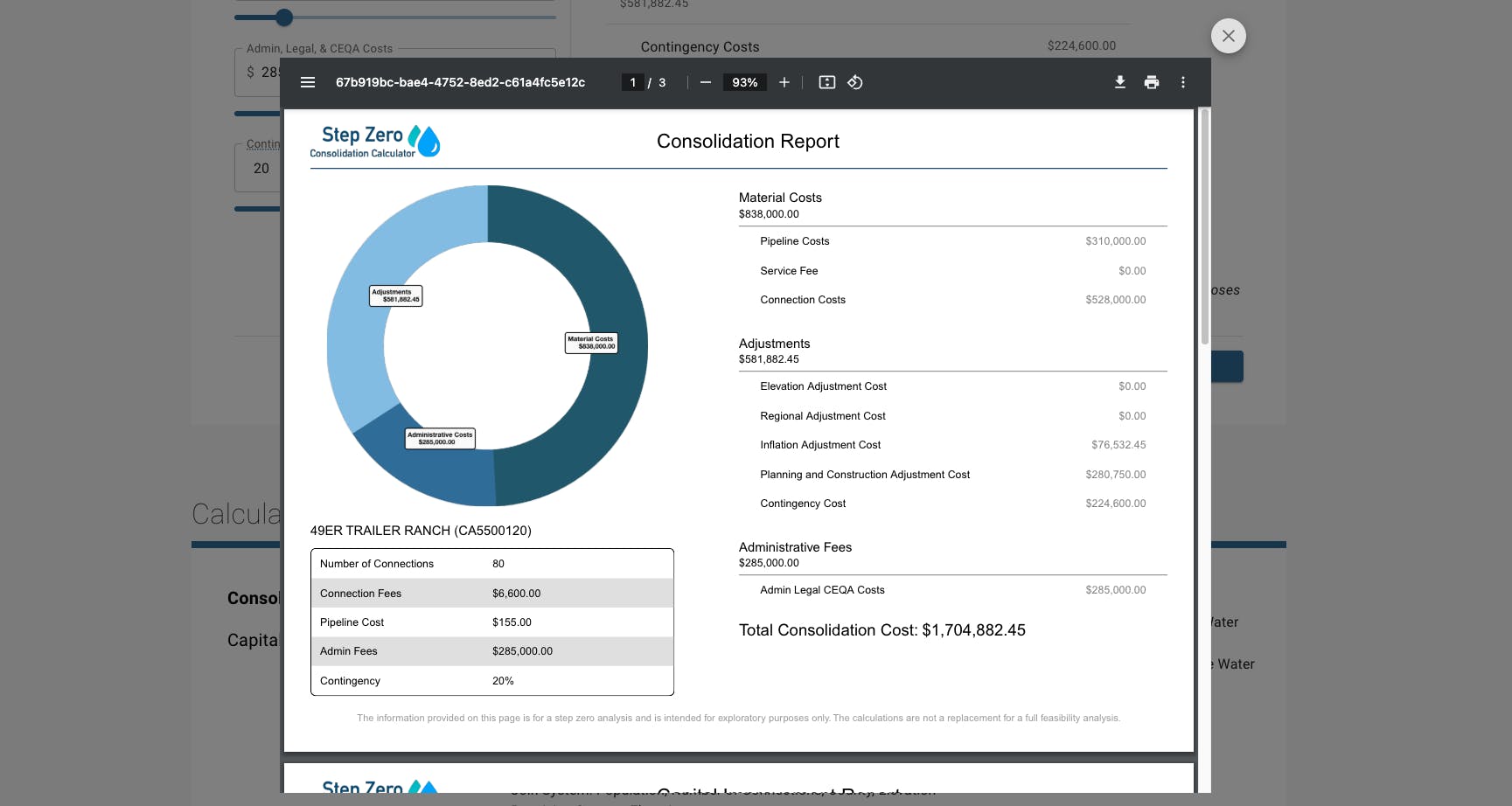The image size is (1512, 806).
Task: Download the consolidation report PDF
Action: [1119, 82]
